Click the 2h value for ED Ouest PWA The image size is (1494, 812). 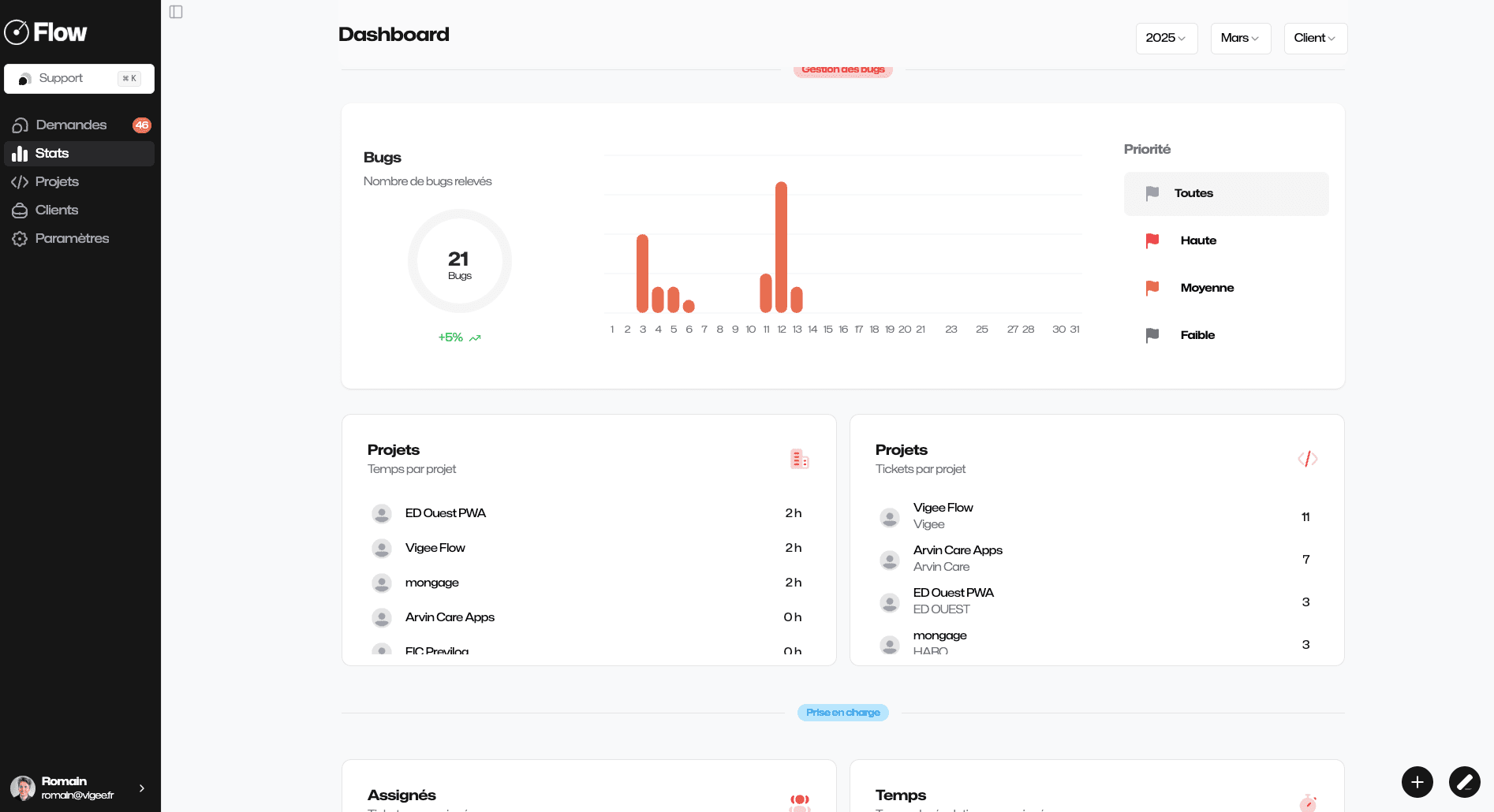(793, 513)
